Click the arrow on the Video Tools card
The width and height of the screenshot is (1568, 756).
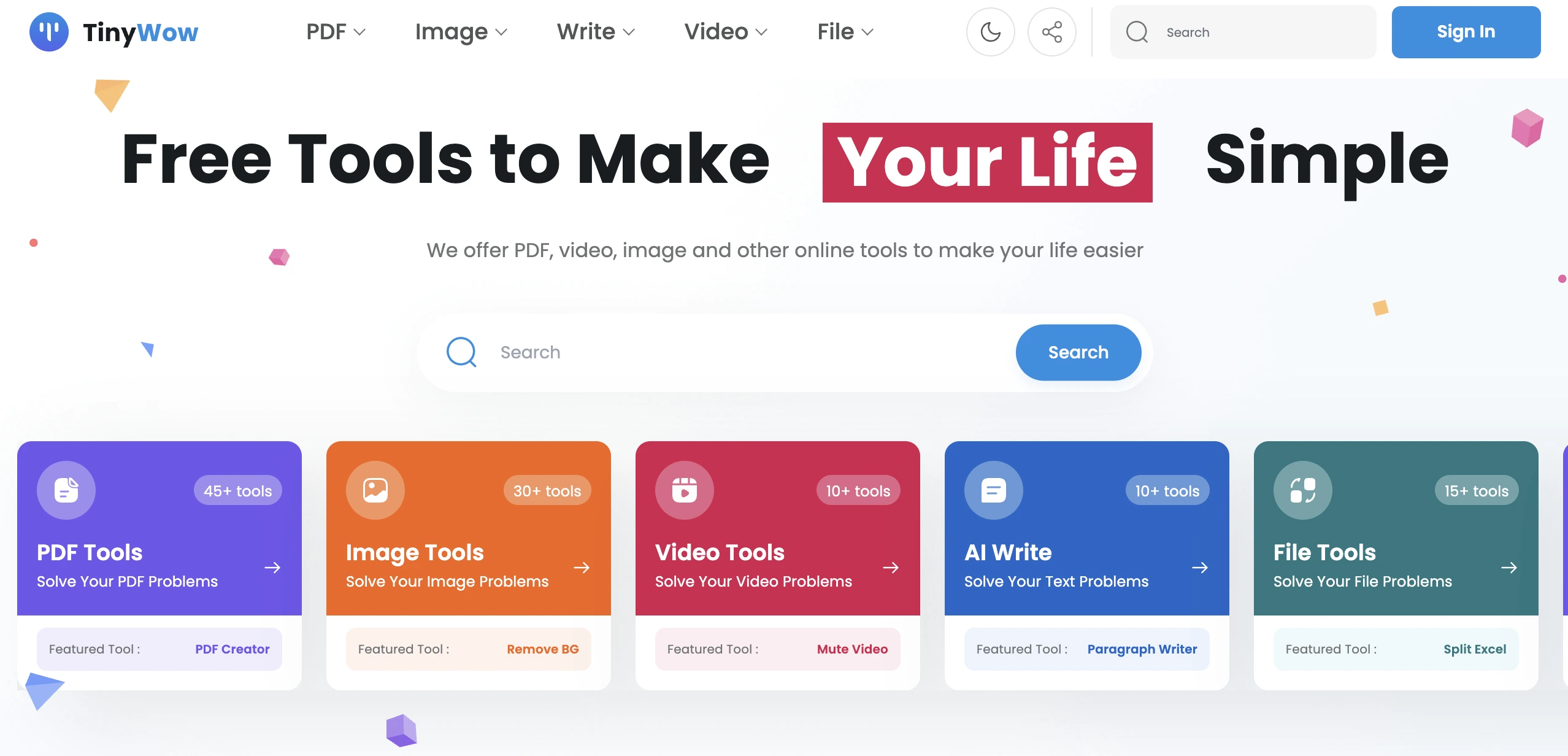(891, 567)
